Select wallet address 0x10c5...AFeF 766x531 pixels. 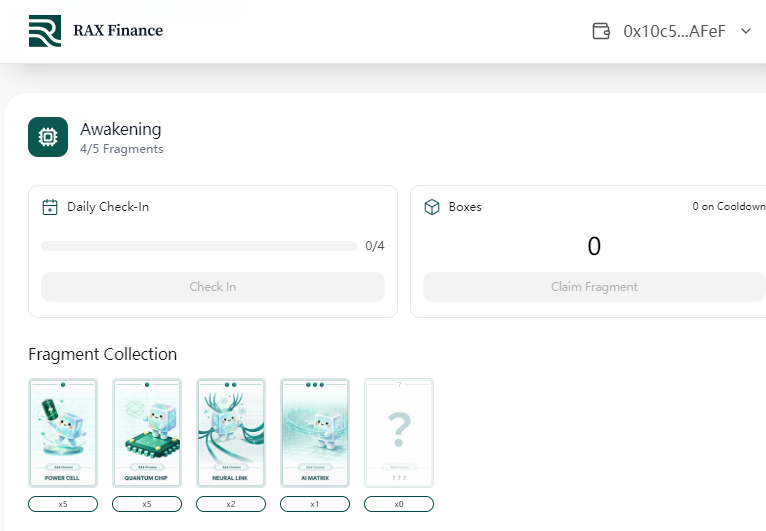point(674,31)
